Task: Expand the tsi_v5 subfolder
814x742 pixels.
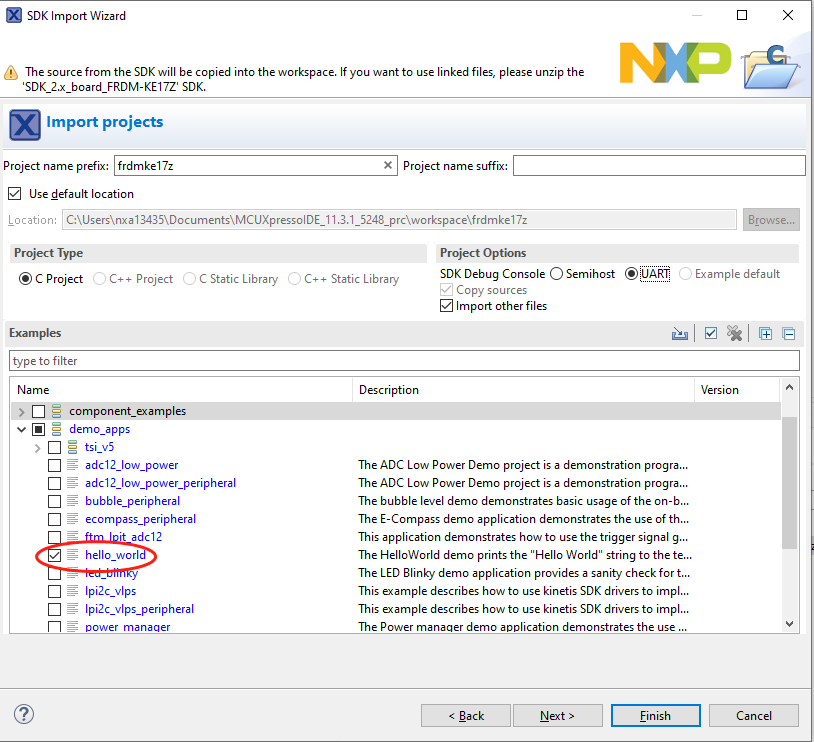Action: [x=38, y=447]
